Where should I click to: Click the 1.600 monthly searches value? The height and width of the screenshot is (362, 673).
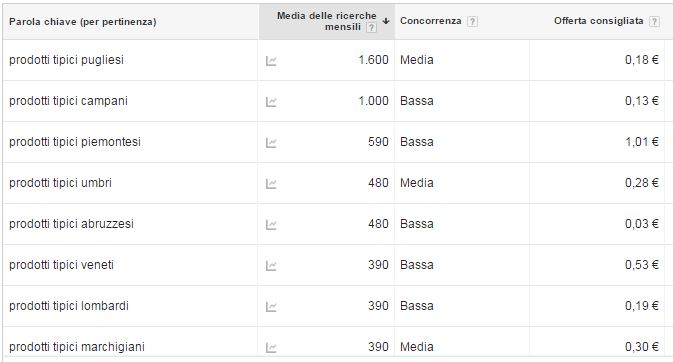(x=373, y=60)
